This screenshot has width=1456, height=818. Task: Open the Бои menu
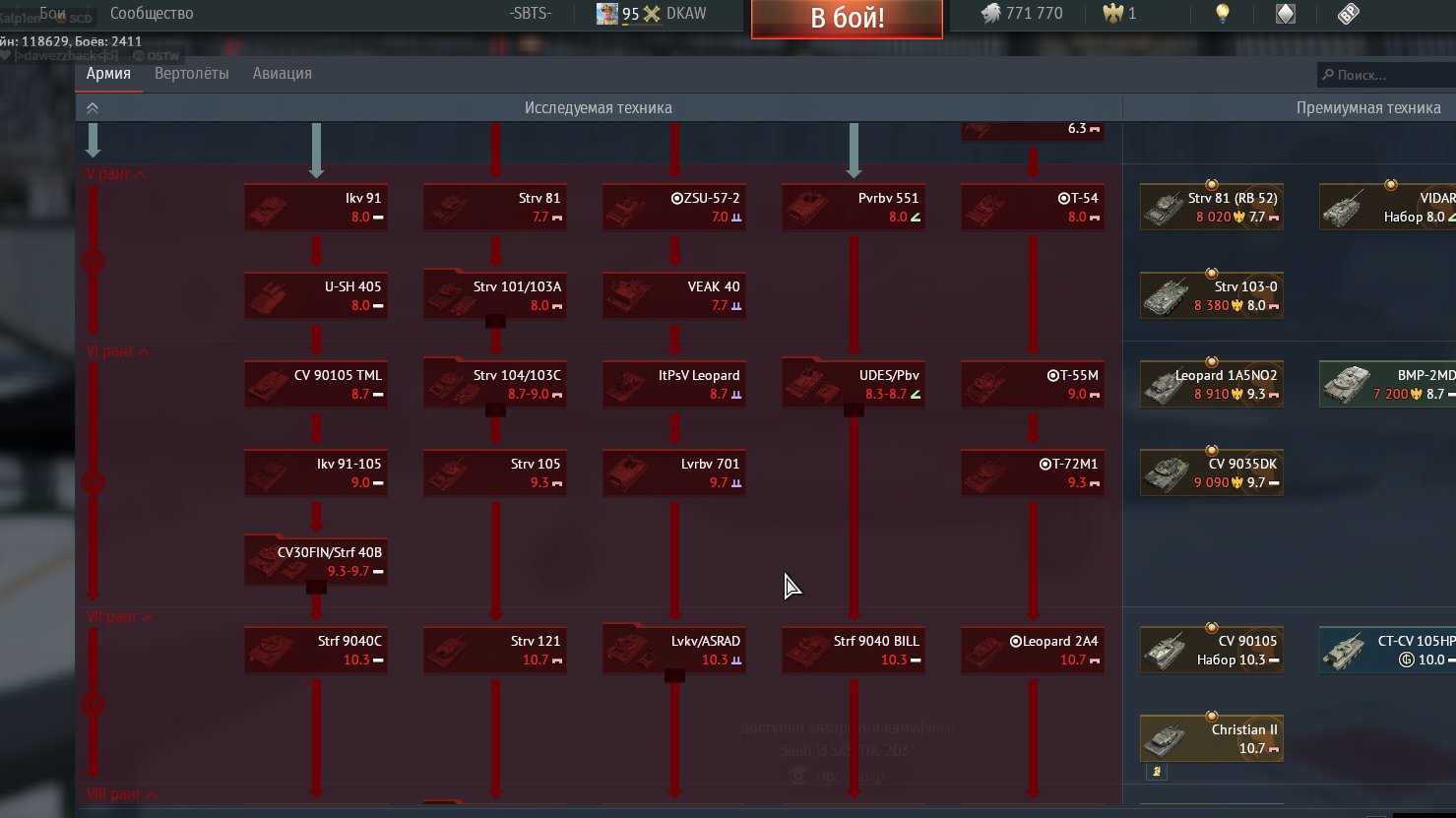52,14
